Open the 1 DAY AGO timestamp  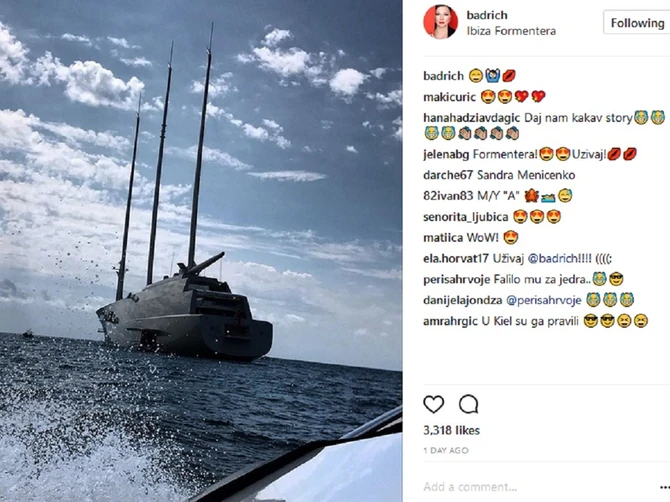tap(446, 450)
